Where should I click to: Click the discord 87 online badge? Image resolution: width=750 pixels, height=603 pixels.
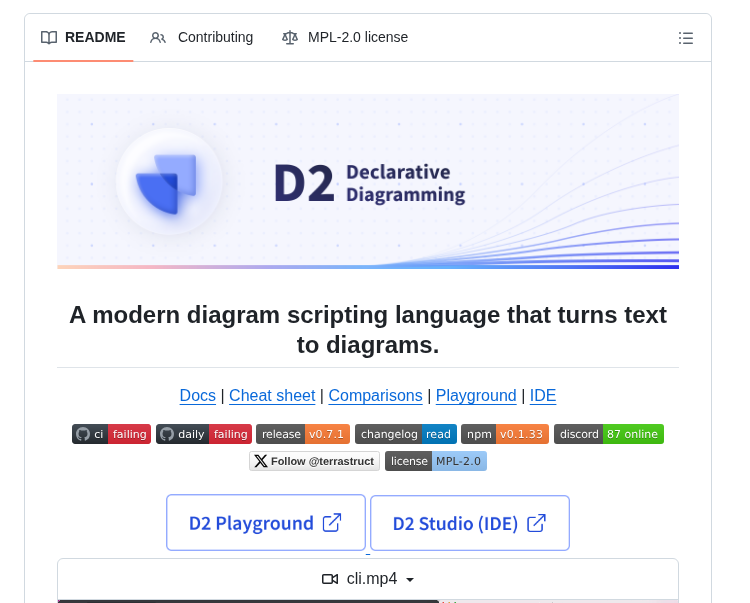click(x=608, y=434)
